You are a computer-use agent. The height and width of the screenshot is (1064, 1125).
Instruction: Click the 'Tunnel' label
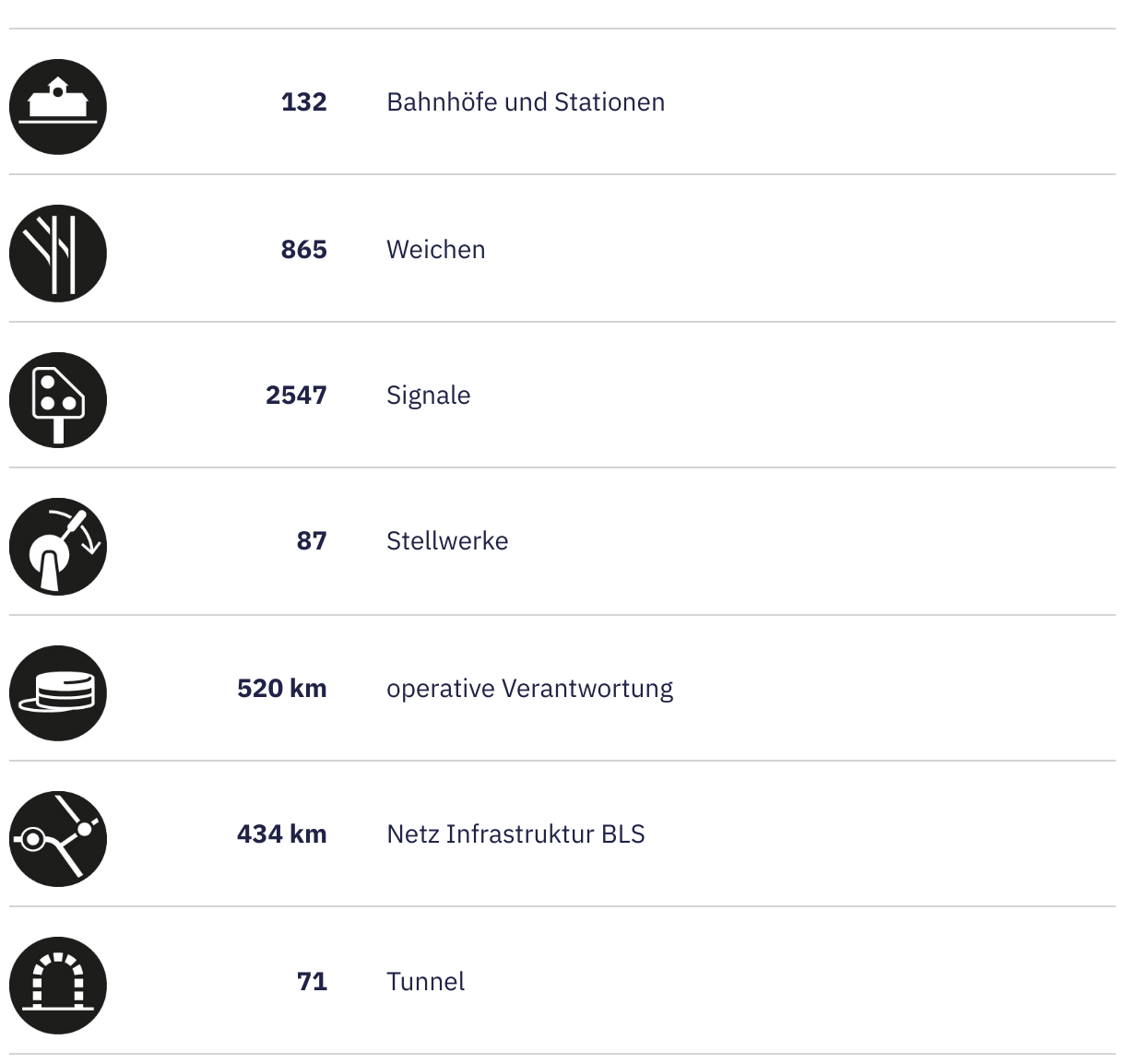click(x=425, y=981)
